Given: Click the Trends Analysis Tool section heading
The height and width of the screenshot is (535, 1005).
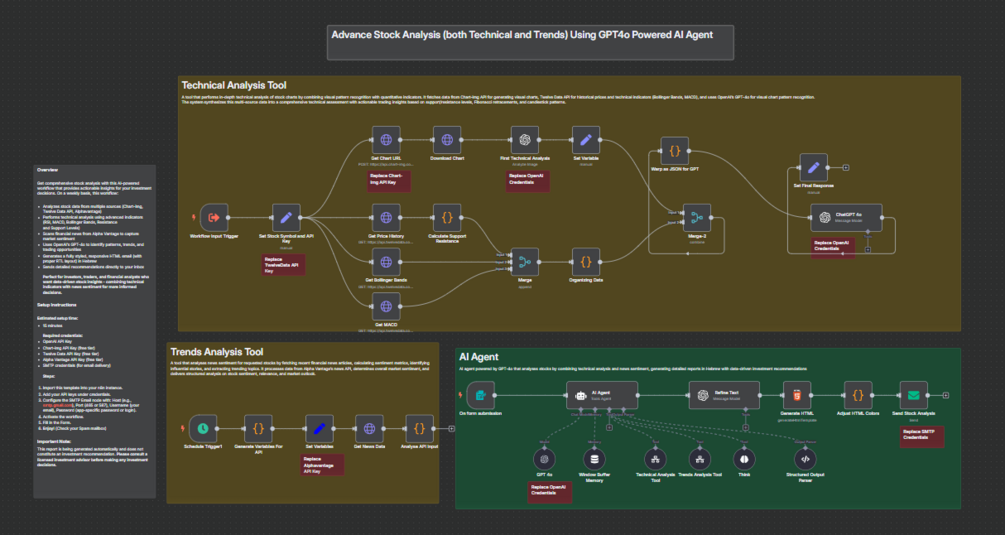Looking at the screenshot, I should pyautogui.click(x=217, y=352).
